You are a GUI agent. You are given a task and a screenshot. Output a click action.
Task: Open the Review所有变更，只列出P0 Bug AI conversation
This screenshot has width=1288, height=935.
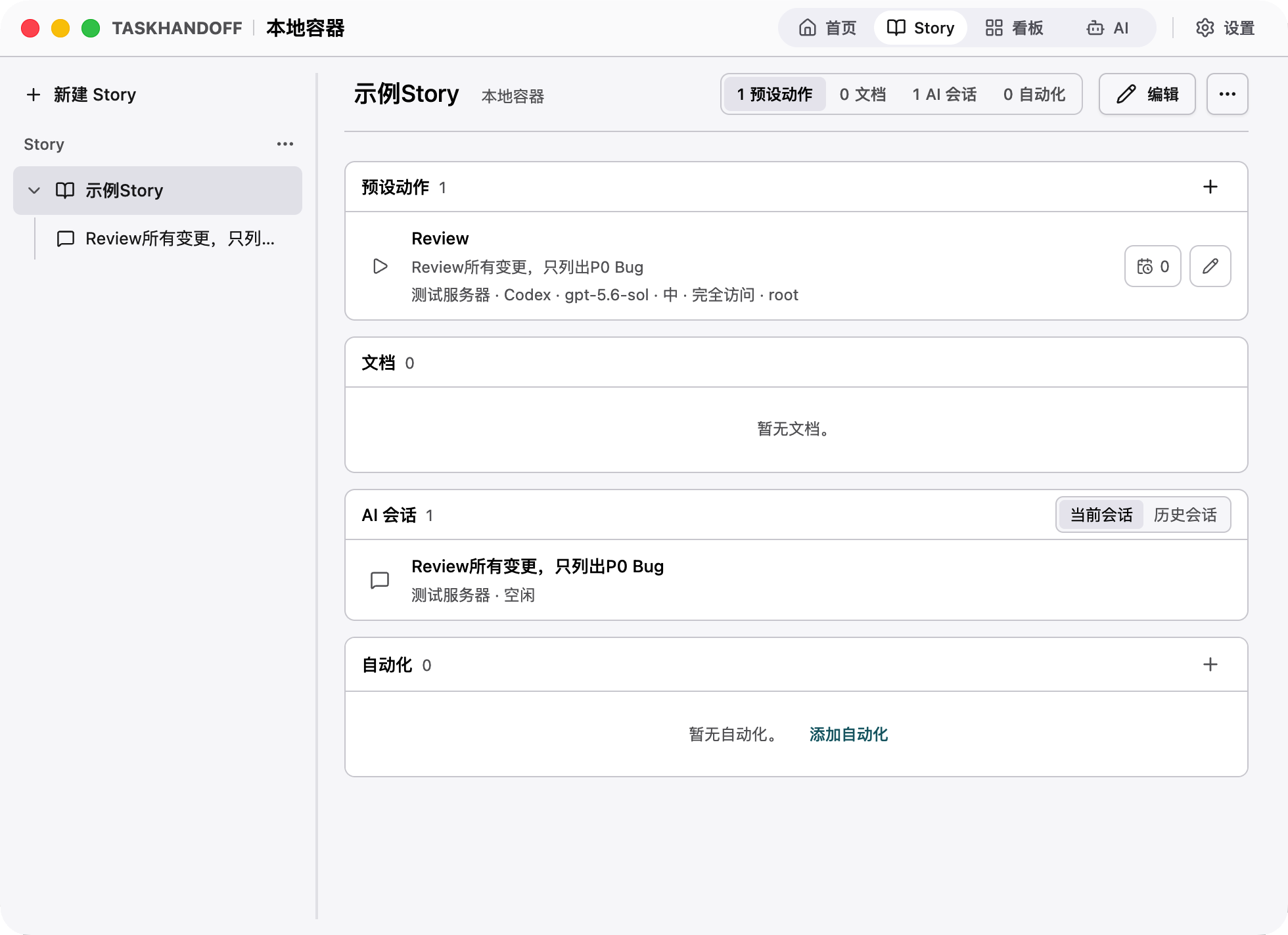(796, 580)
